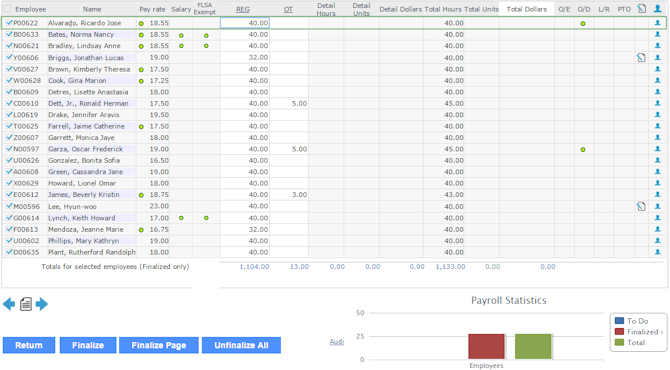
Task: Click the employee column header person icon
Action: coord(658,9)
